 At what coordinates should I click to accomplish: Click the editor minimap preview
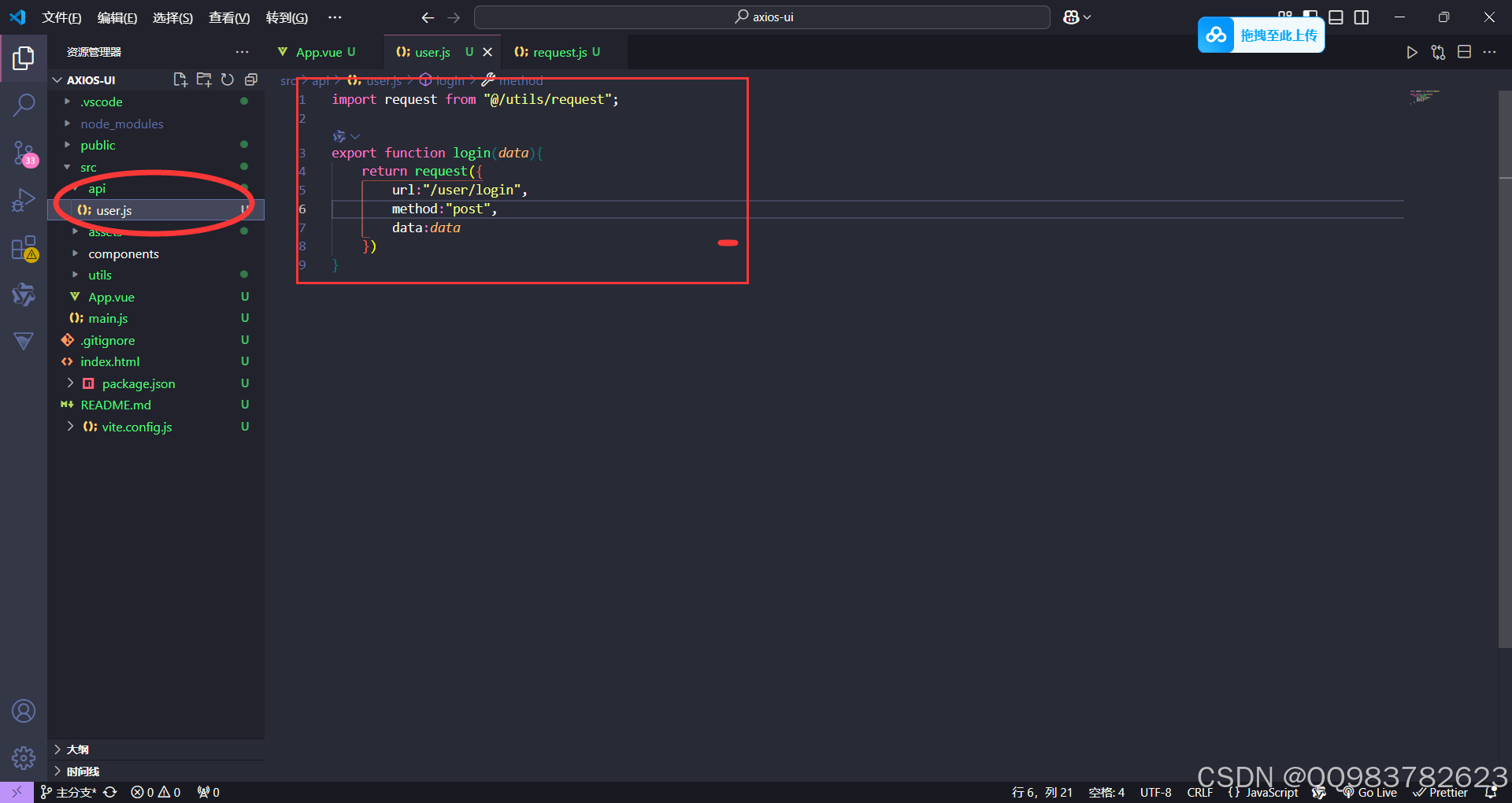coord(1425,97)
